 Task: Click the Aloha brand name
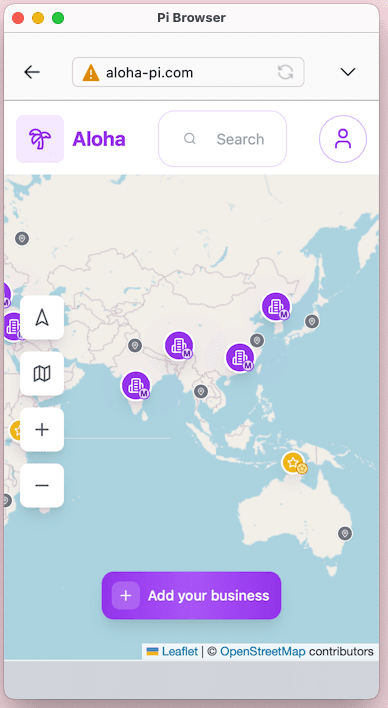(x=99, y=139)
